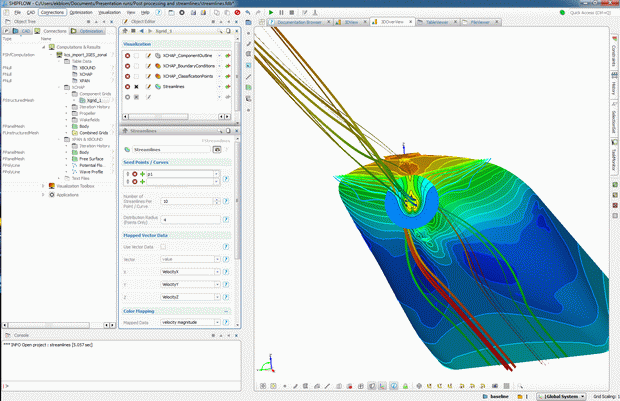620x401 pixels.
Task: Select Free Surface in the object tree
Action: (x=91, y=157)
